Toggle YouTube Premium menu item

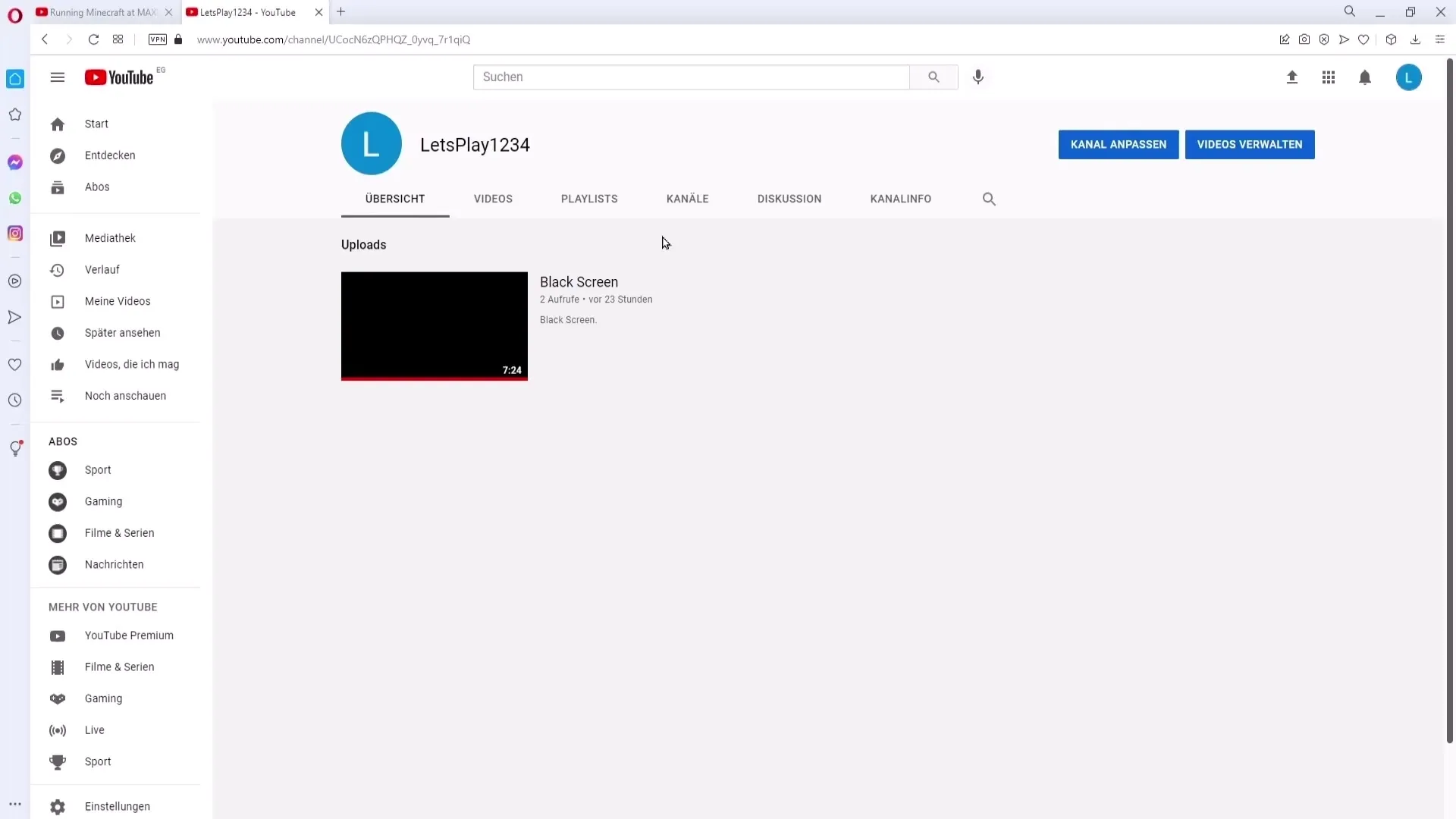click(x=128, y=635)
